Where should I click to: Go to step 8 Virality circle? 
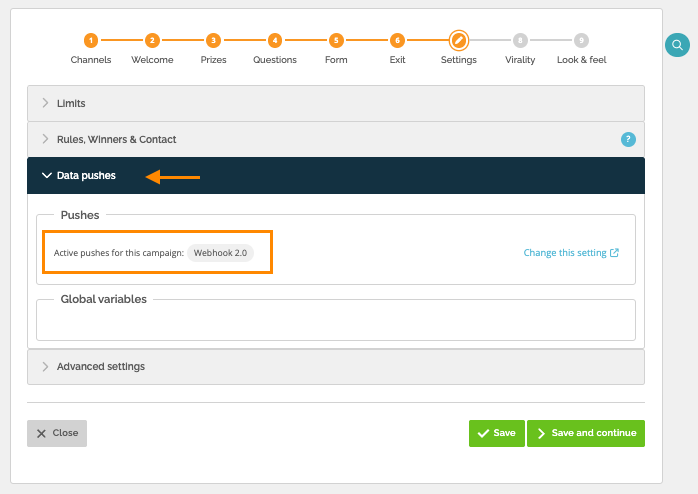tap(520, 40)
